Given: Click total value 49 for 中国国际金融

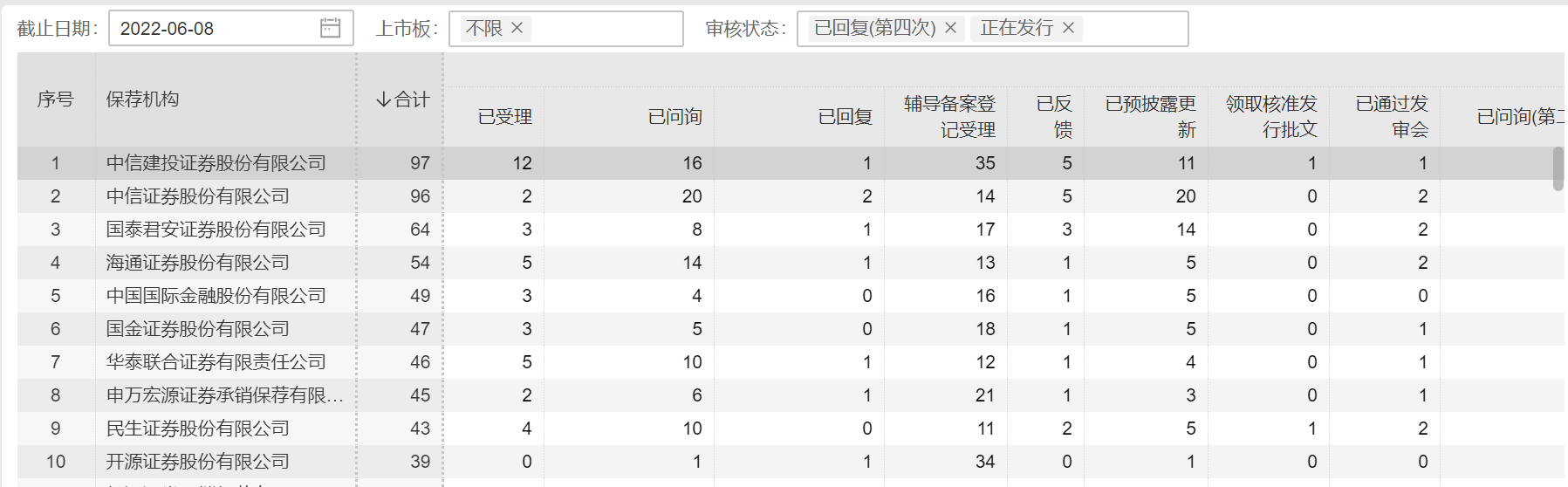Looking at the screenshot, I should click(420, 296).
